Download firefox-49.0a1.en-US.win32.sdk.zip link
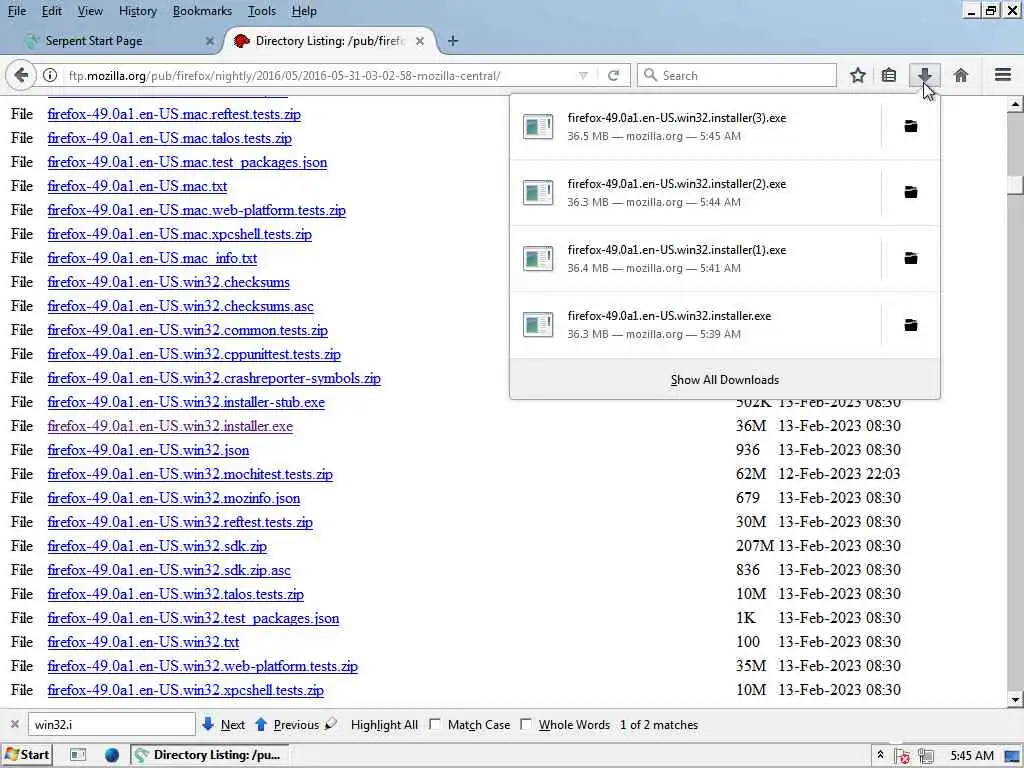The height and width of the screenshot is (768, 1024). (x=157, y=546)
